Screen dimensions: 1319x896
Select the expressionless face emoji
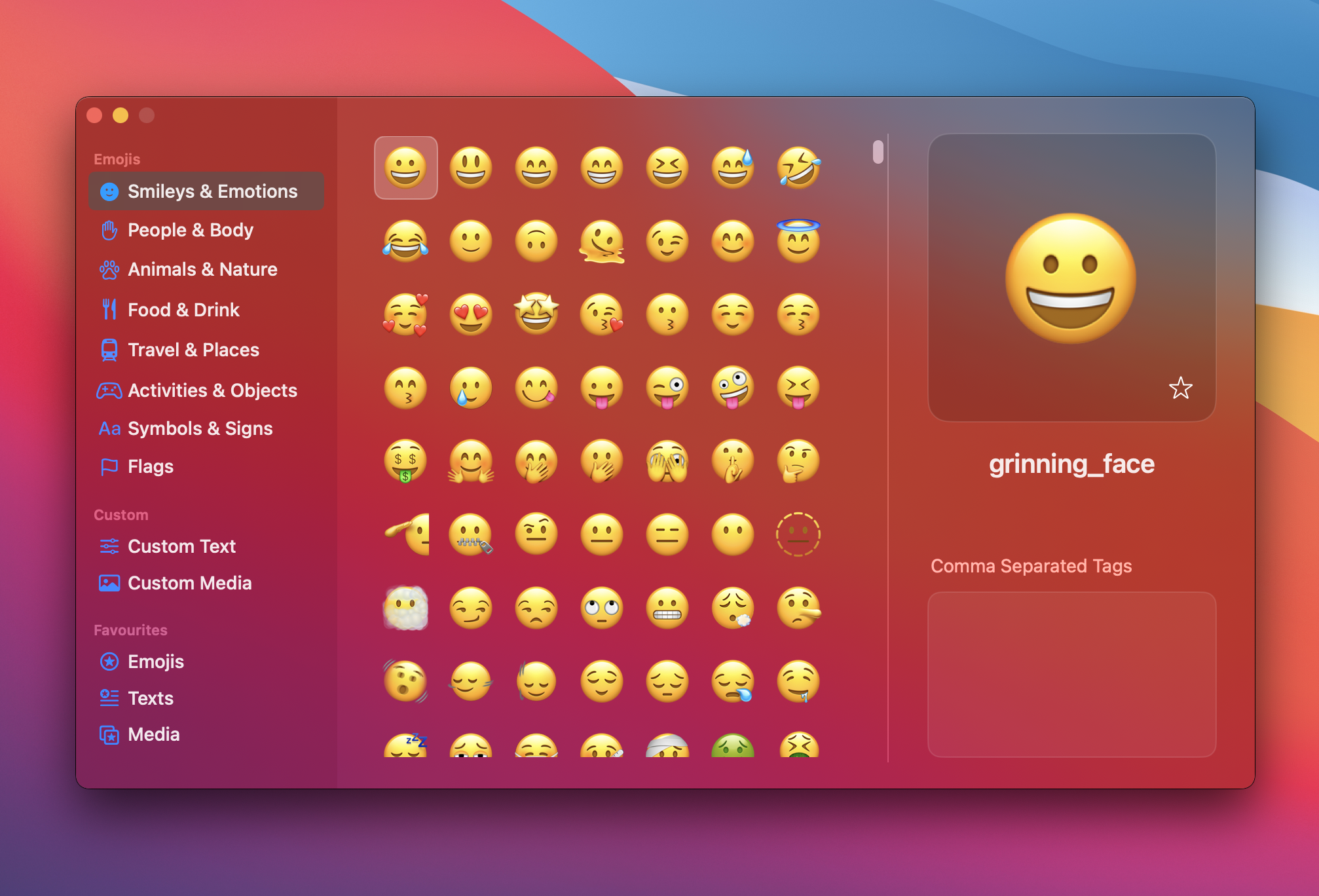pyautogui.click(x=667, y=534)
